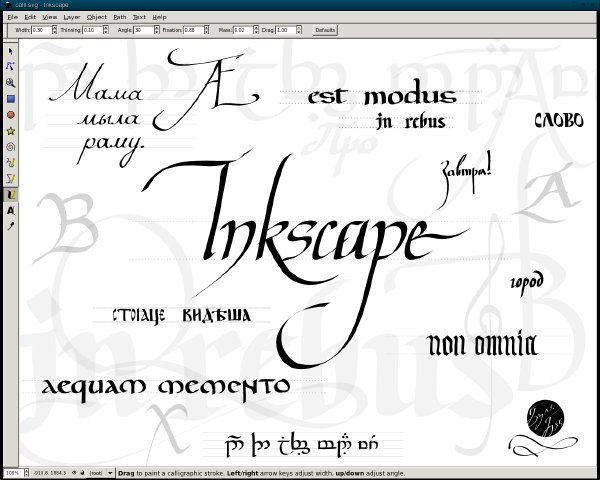Image resolution: width=600 pixels, height=480 pixels.
Task: Click the Thinning value field
Action: (x=91, y=31)
